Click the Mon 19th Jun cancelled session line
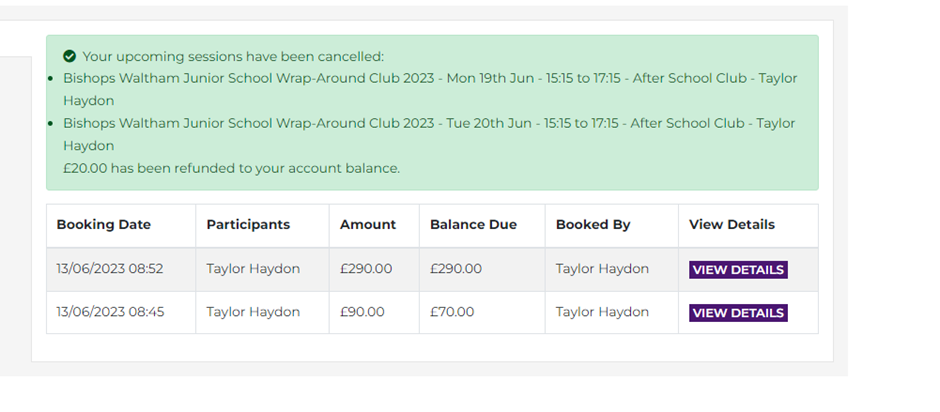940x412 pixels. (x=430, y=78)
